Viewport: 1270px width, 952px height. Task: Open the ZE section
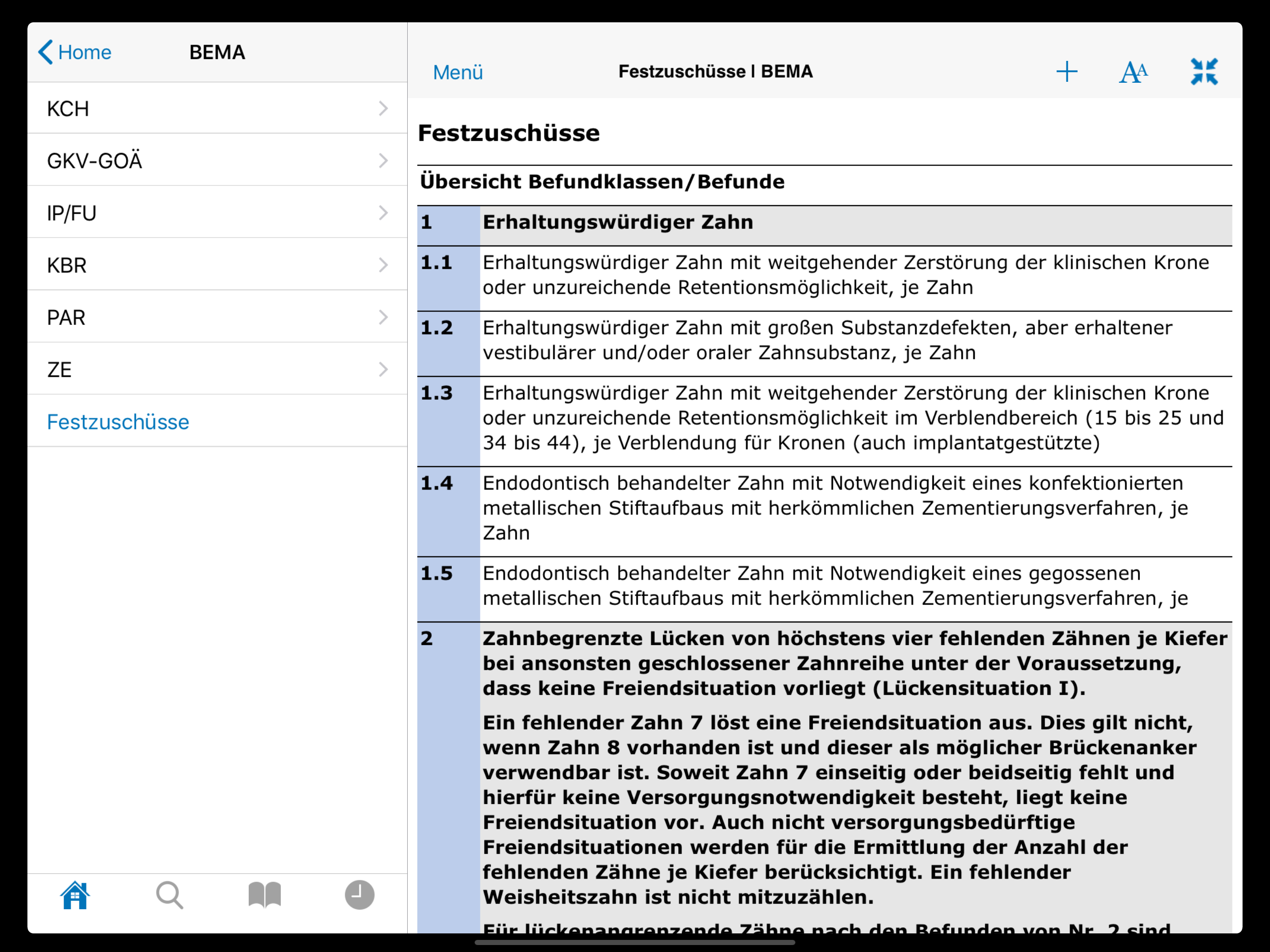point(217,369)
